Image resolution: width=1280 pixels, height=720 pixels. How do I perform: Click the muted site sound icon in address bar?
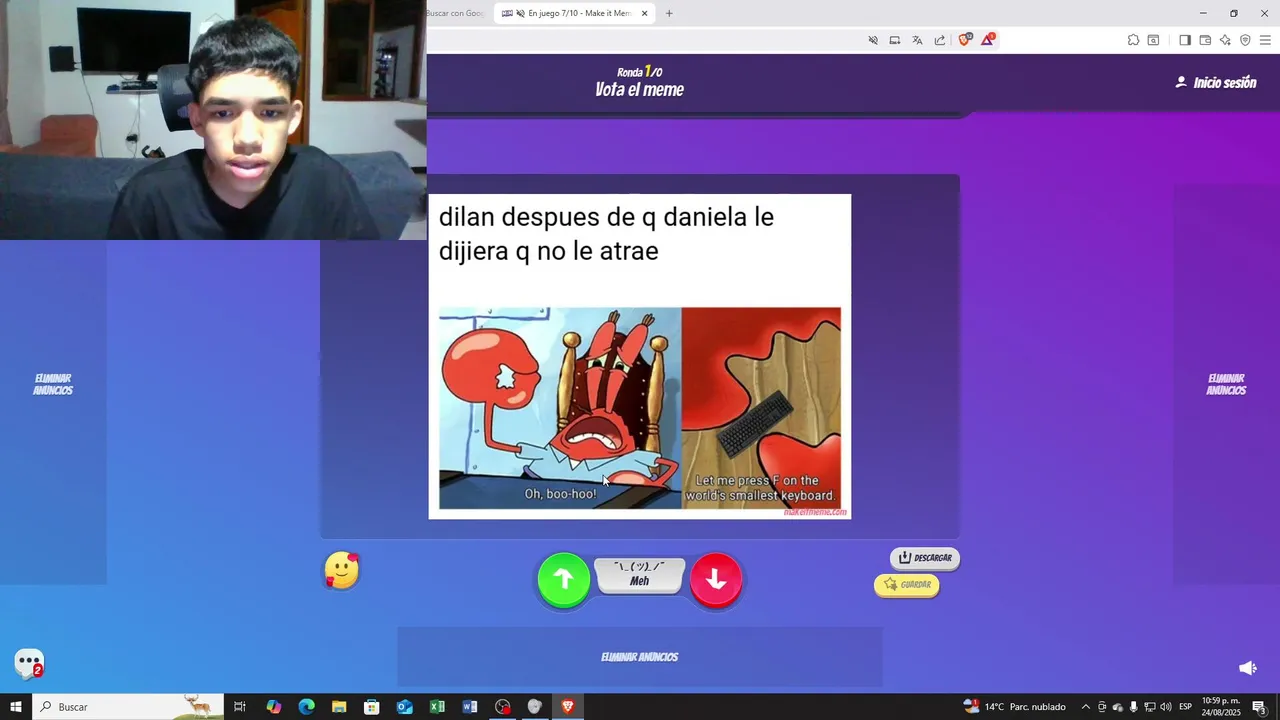coord(873,40)
